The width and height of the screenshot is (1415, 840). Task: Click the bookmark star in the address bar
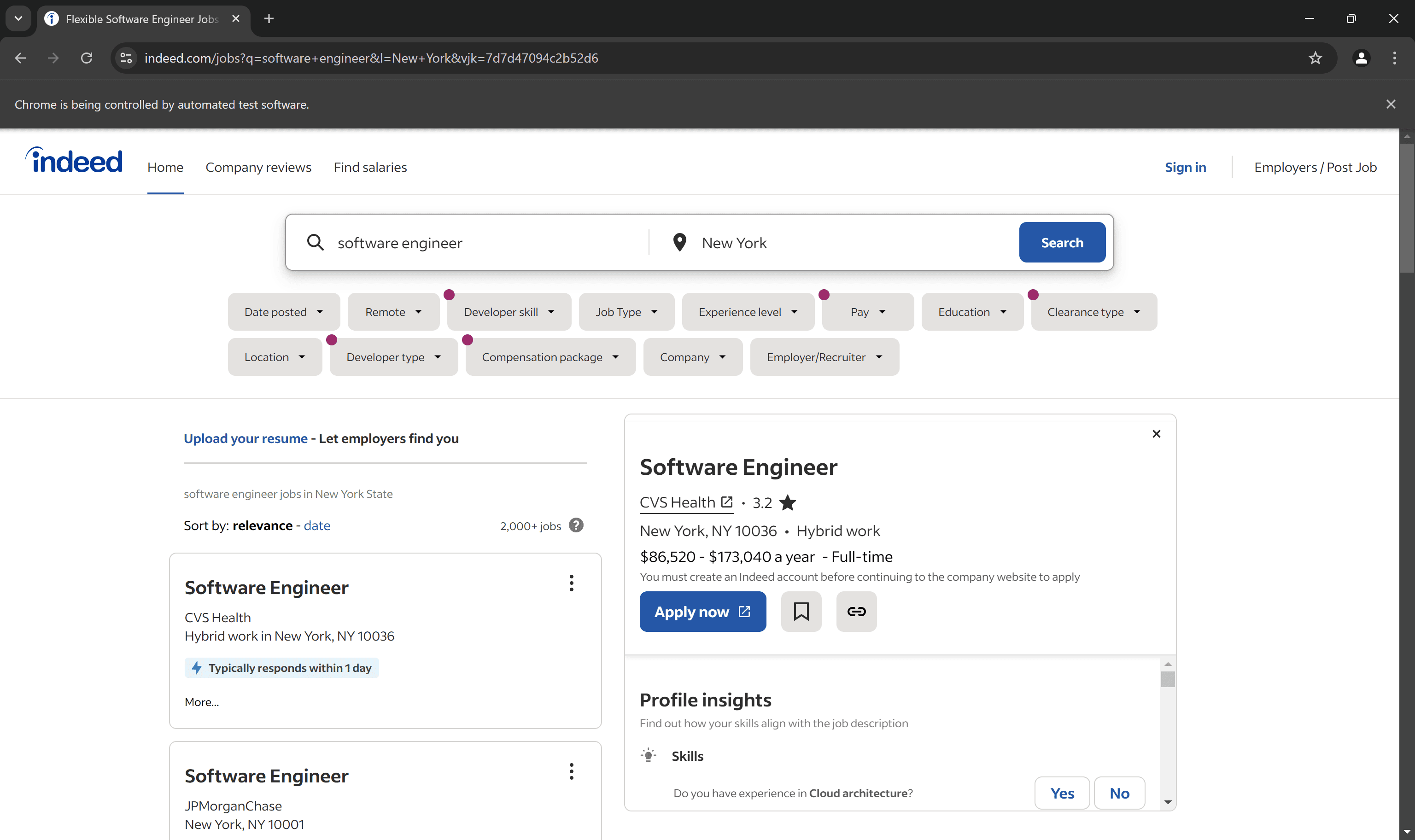pyautogui.click(x=1315, y=58)
